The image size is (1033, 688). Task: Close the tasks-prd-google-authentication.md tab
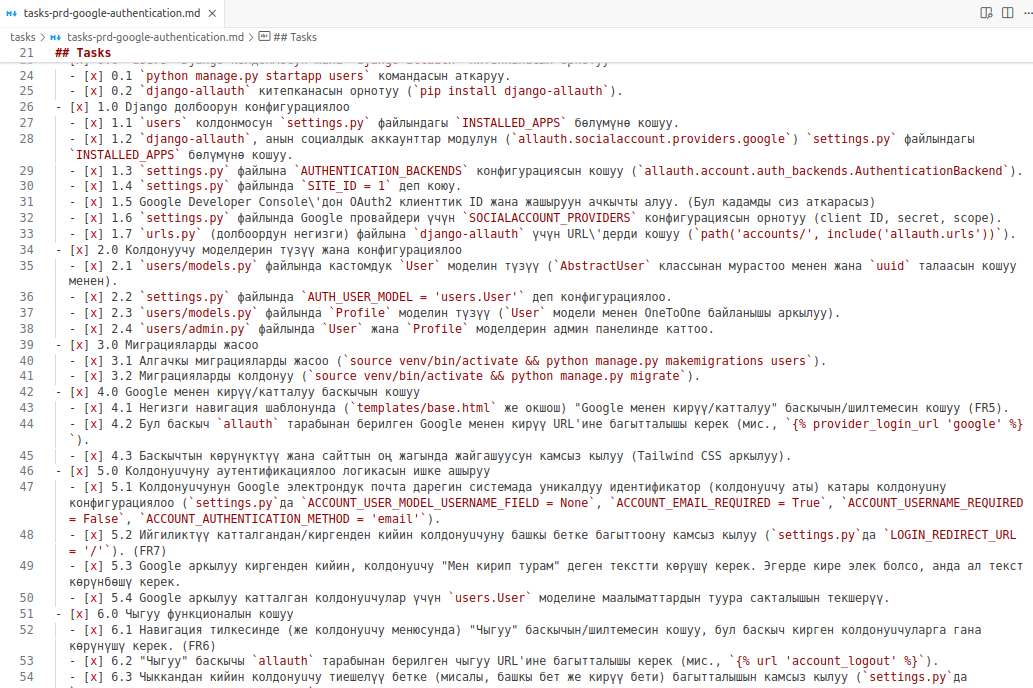212,13
